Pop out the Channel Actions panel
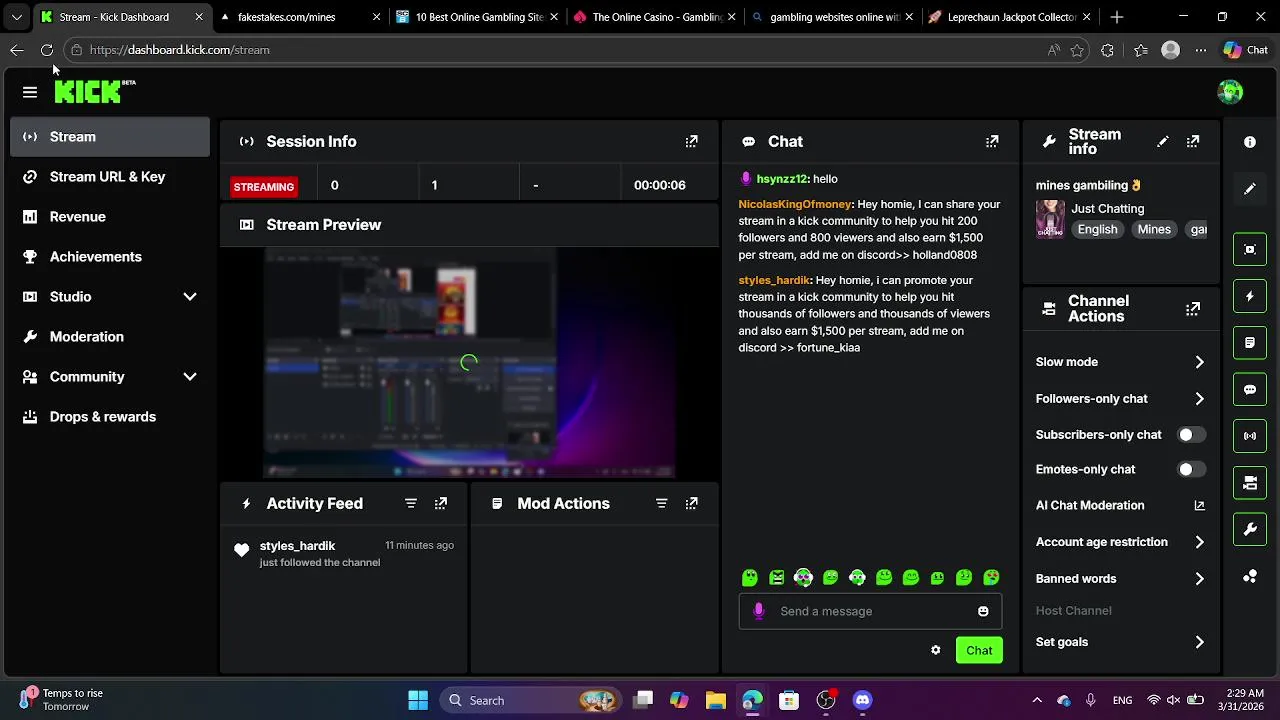Image resolution: width=1280 pixels, height=720 pixels. point(1193,309)
